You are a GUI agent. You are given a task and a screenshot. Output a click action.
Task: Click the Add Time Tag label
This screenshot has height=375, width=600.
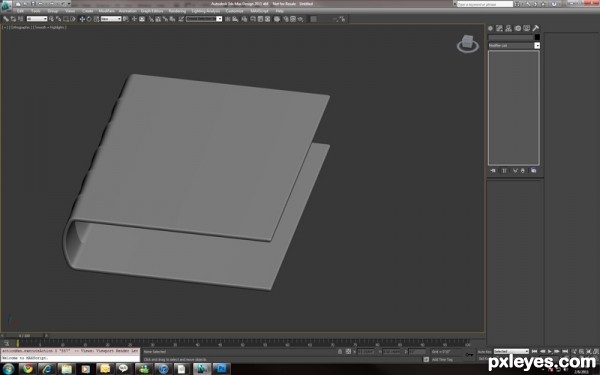[442, 359]
